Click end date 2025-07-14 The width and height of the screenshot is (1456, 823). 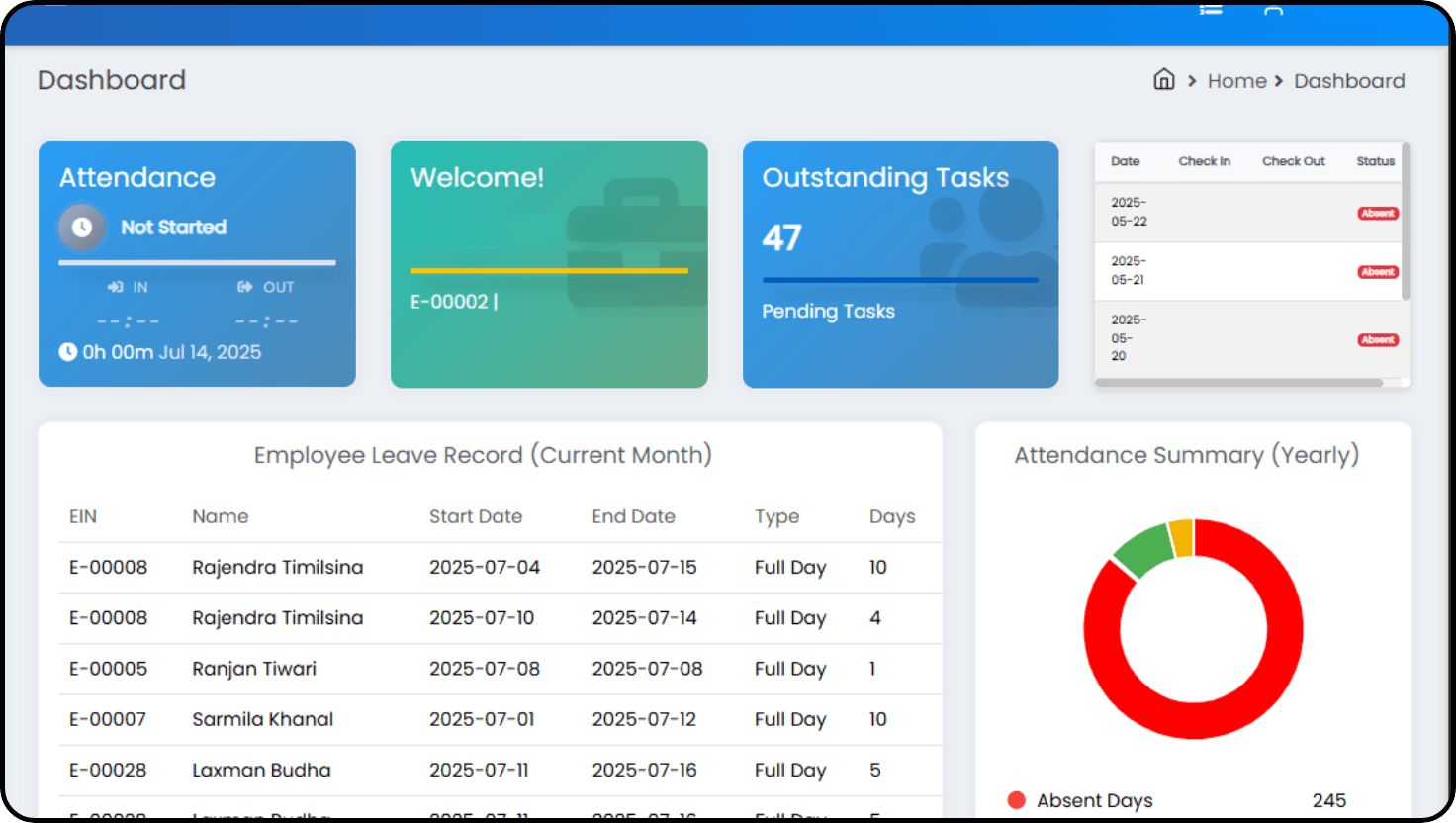(x=645, y=618)
